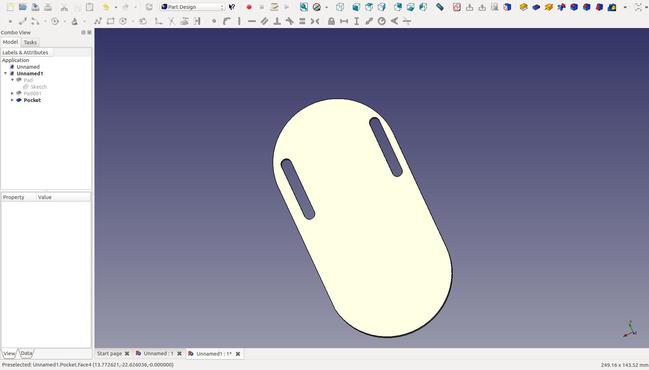Image resolution: width=649 pixels, height=370 pixels.
Task: Select the Unnamed document in tree
Action: point(28,67)
